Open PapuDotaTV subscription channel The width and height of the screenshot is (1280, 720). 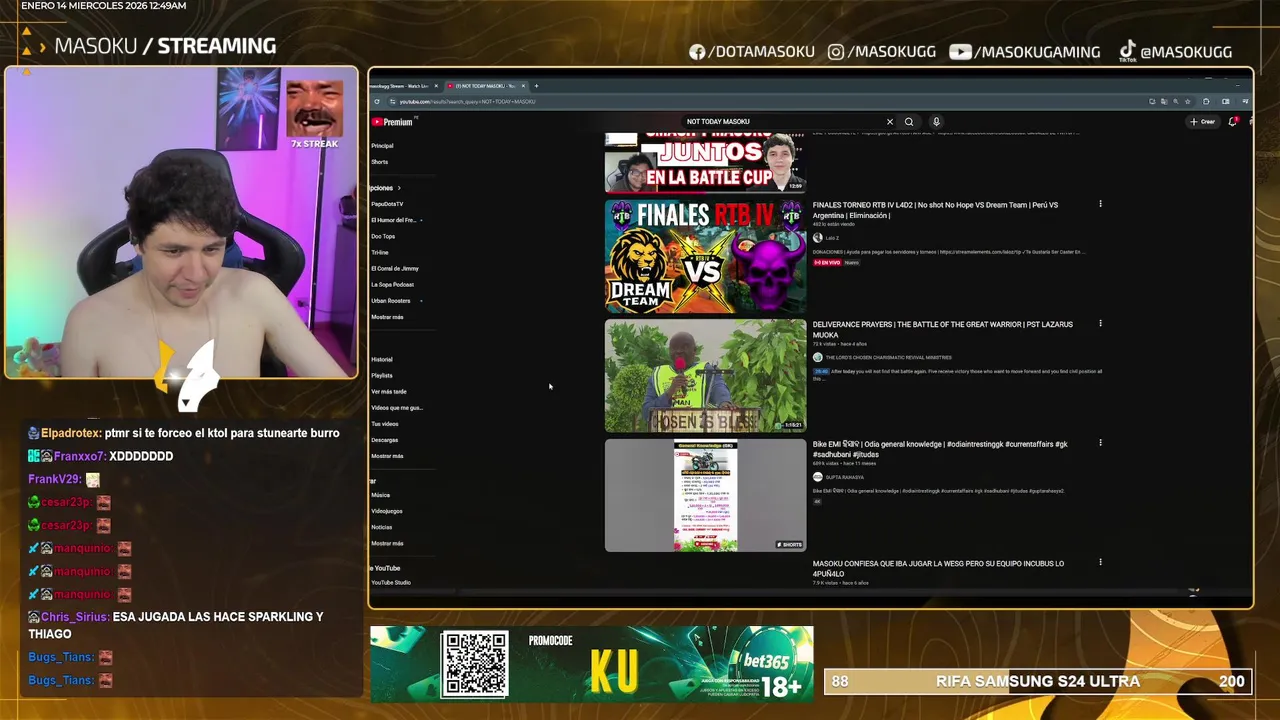387,204
